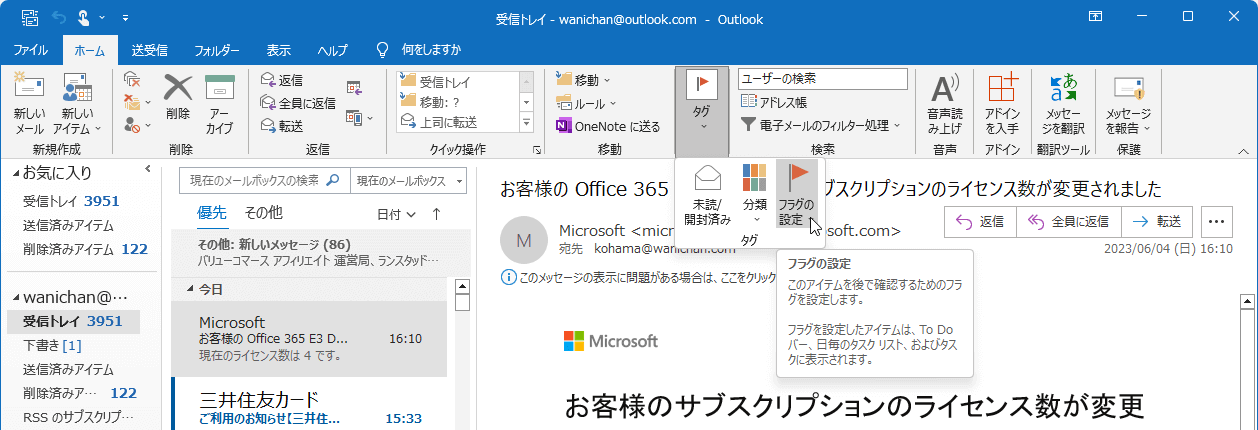Viewport: 1258px width, 430px height.
Task: Show the 優先 focused inbox tab
Action: (x=212, y=213)
